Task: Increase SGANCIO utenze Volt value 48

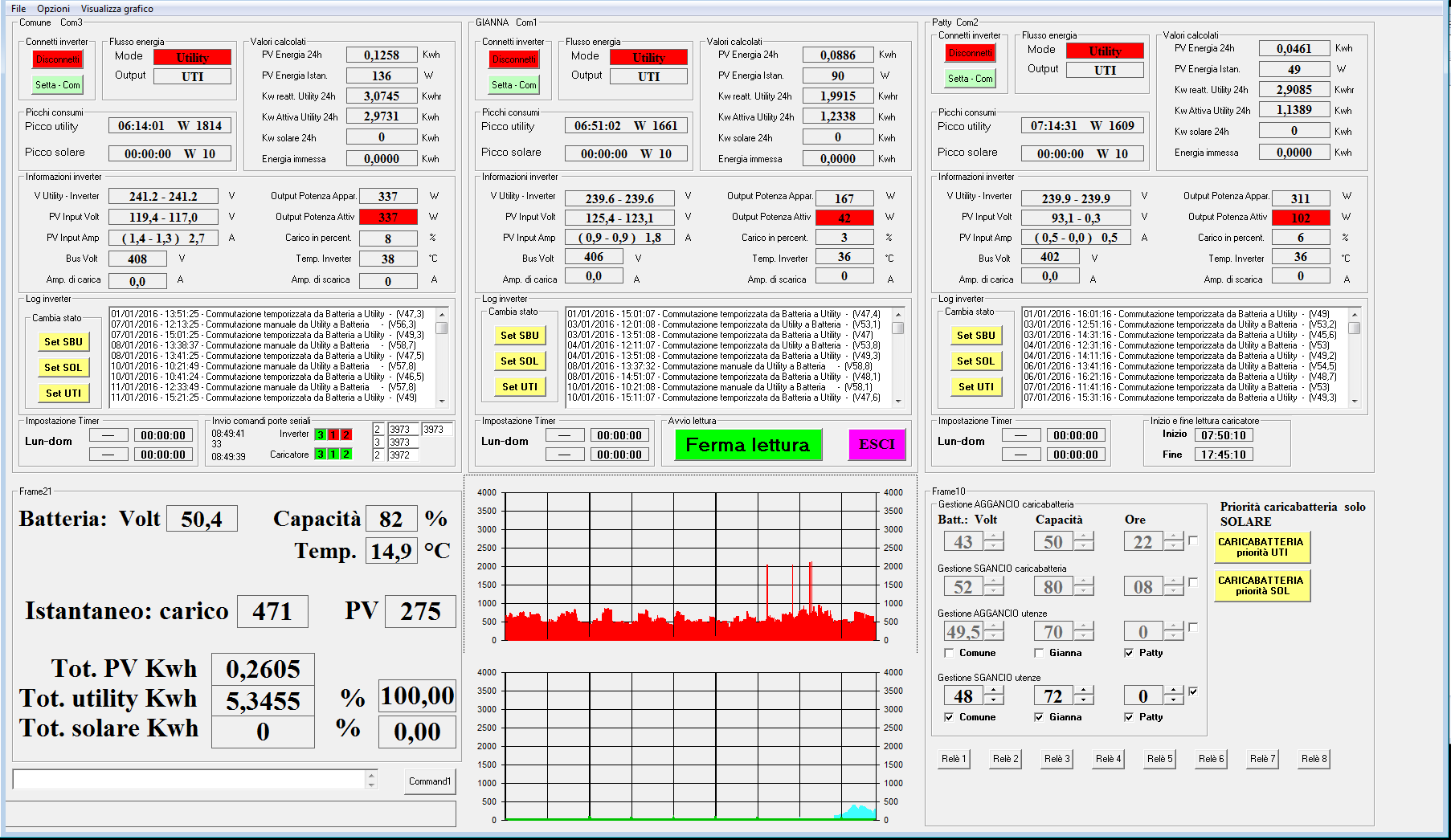Action: 995,691
